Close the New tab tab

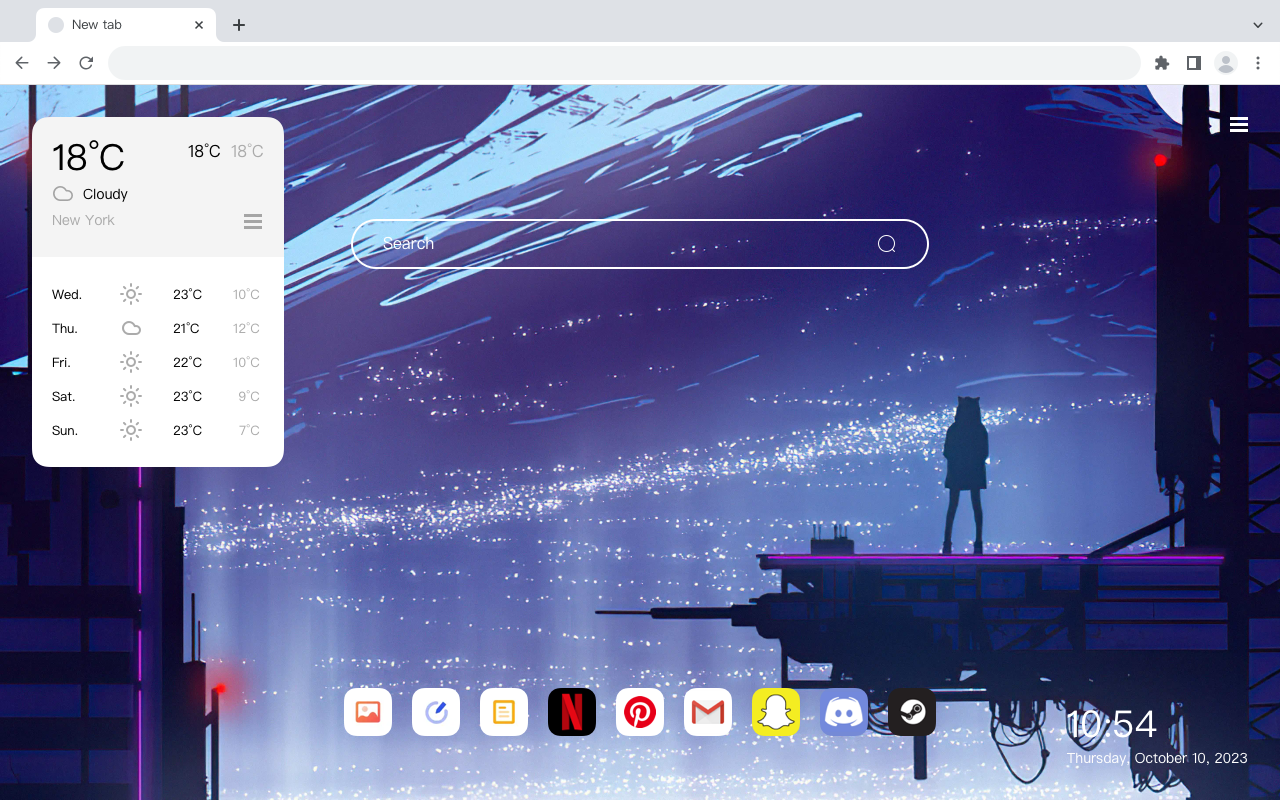pos(199,25)
